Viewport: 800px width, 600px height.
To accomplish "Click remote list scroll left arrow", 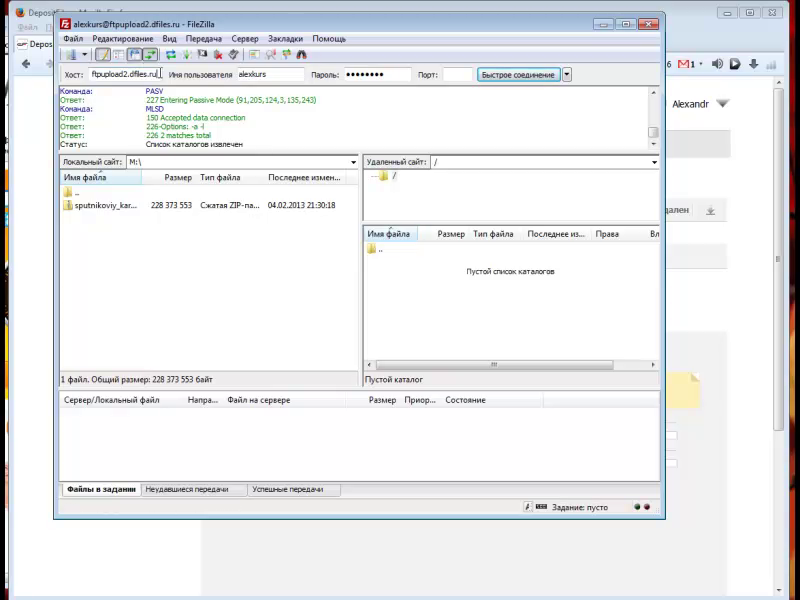I will (370, 365).
